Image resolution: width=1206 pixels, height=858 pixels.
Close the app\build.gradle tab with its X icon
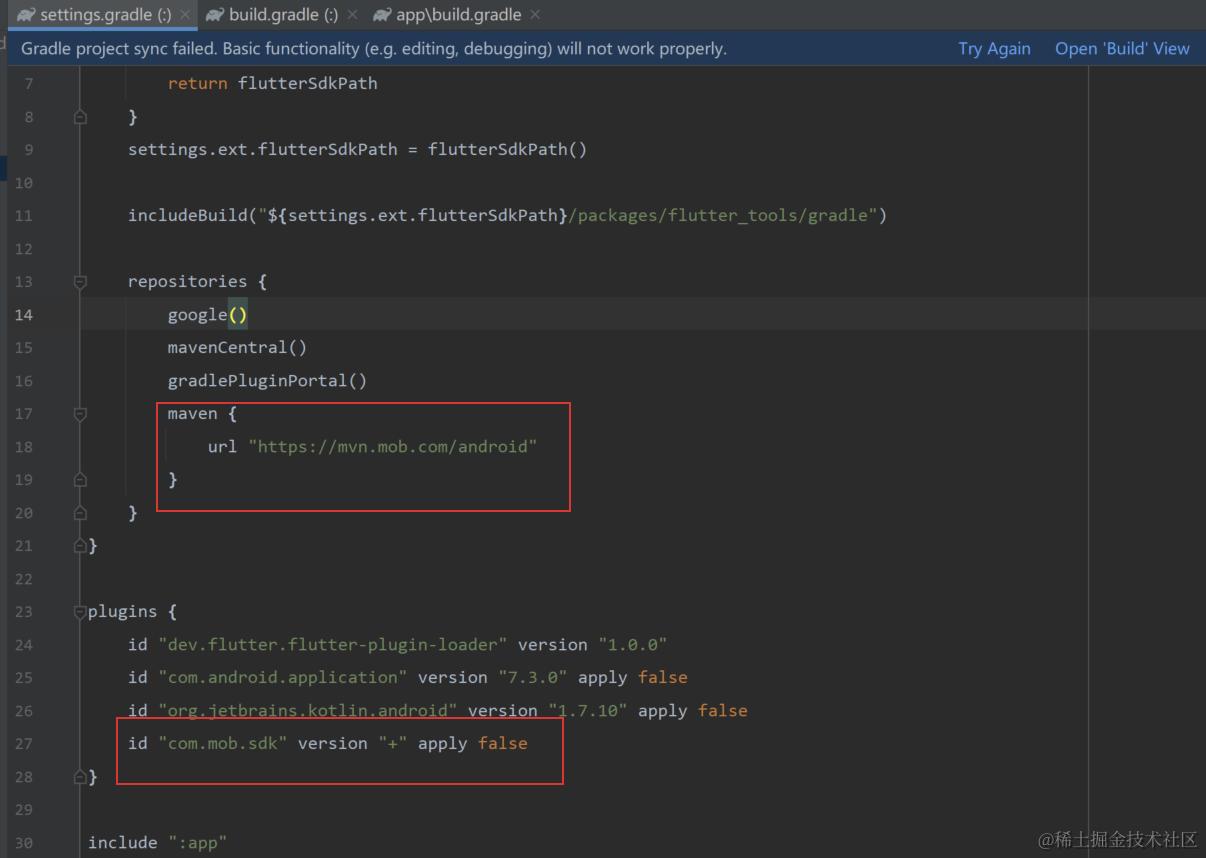[537, 14]
